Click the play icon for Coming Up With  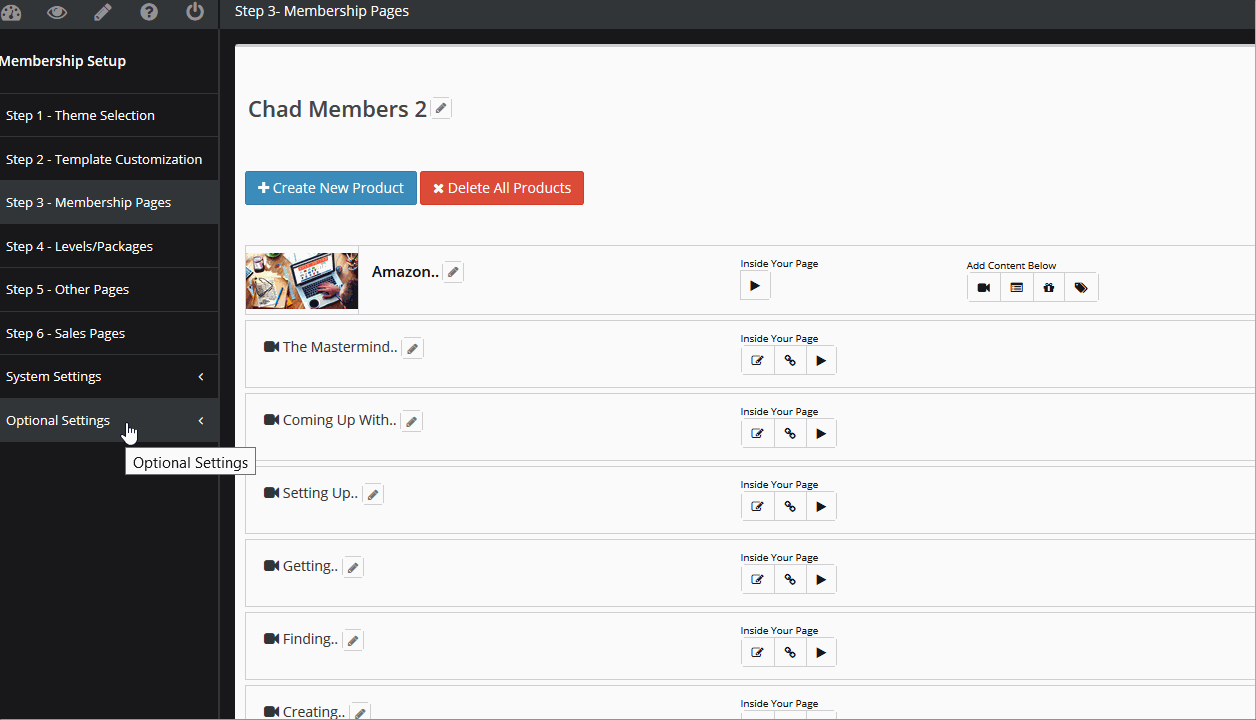pos(821,433)
